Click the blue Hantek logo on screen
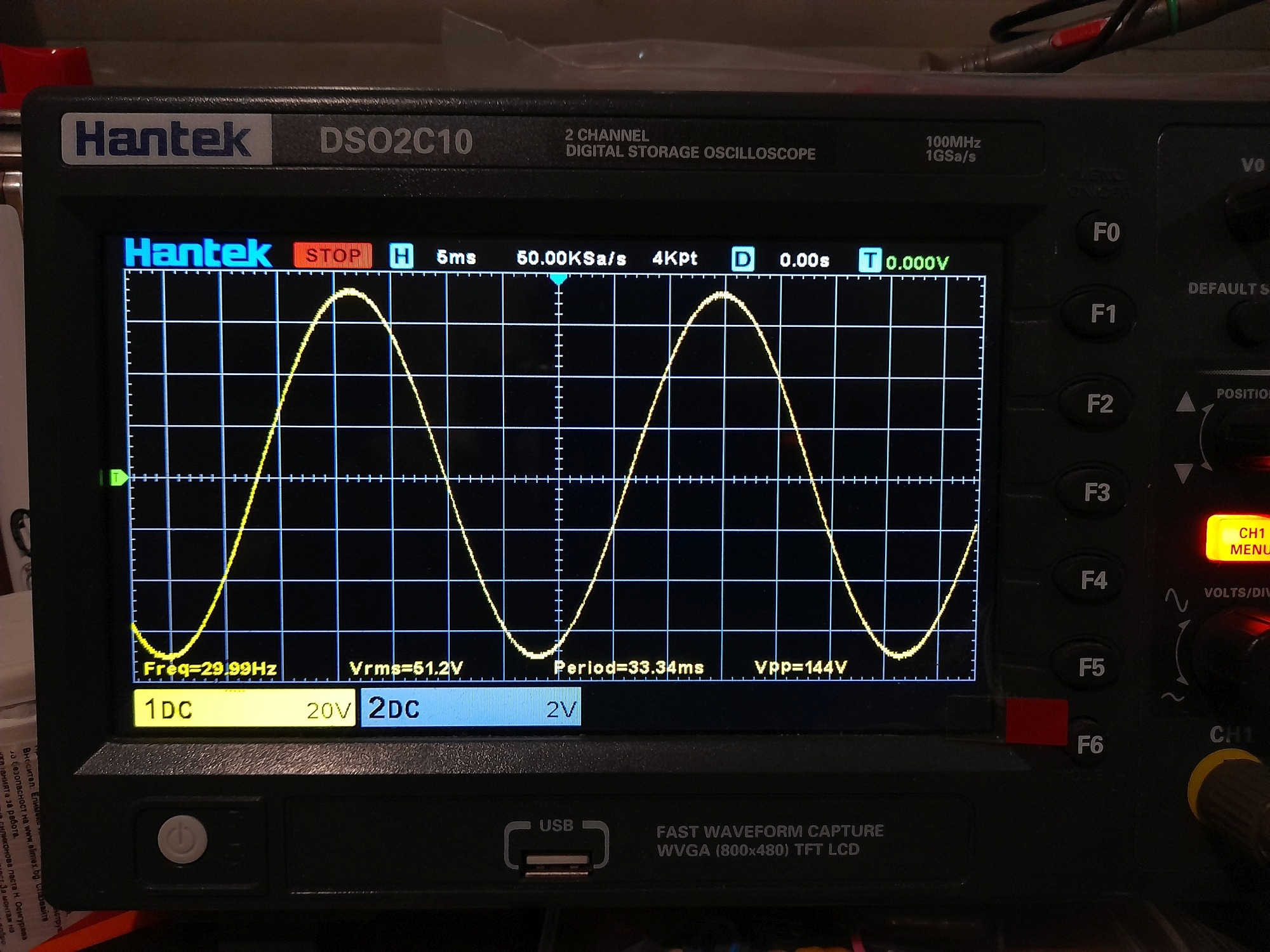 pyautogui.click(x=199, y=253)
